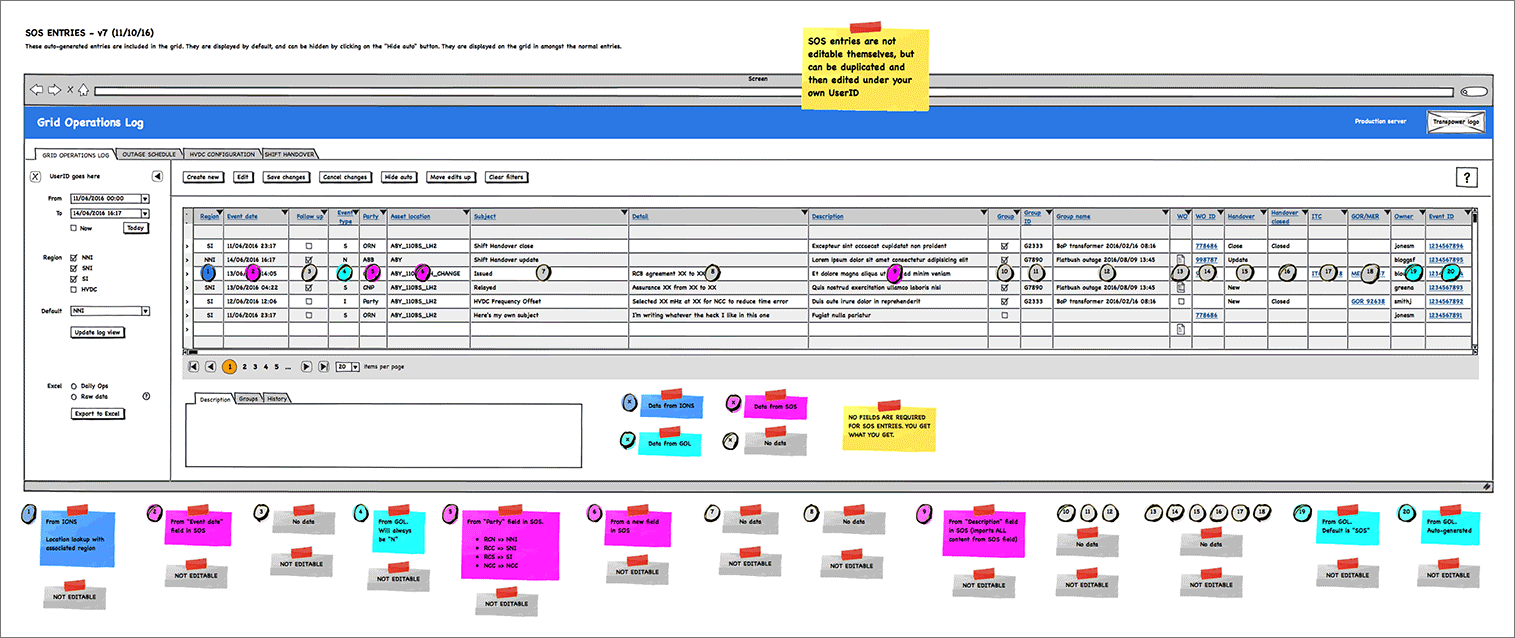Open the Shift Handover tab
The height and width of the screenshot is (638, 1515).
coord(289,154)
